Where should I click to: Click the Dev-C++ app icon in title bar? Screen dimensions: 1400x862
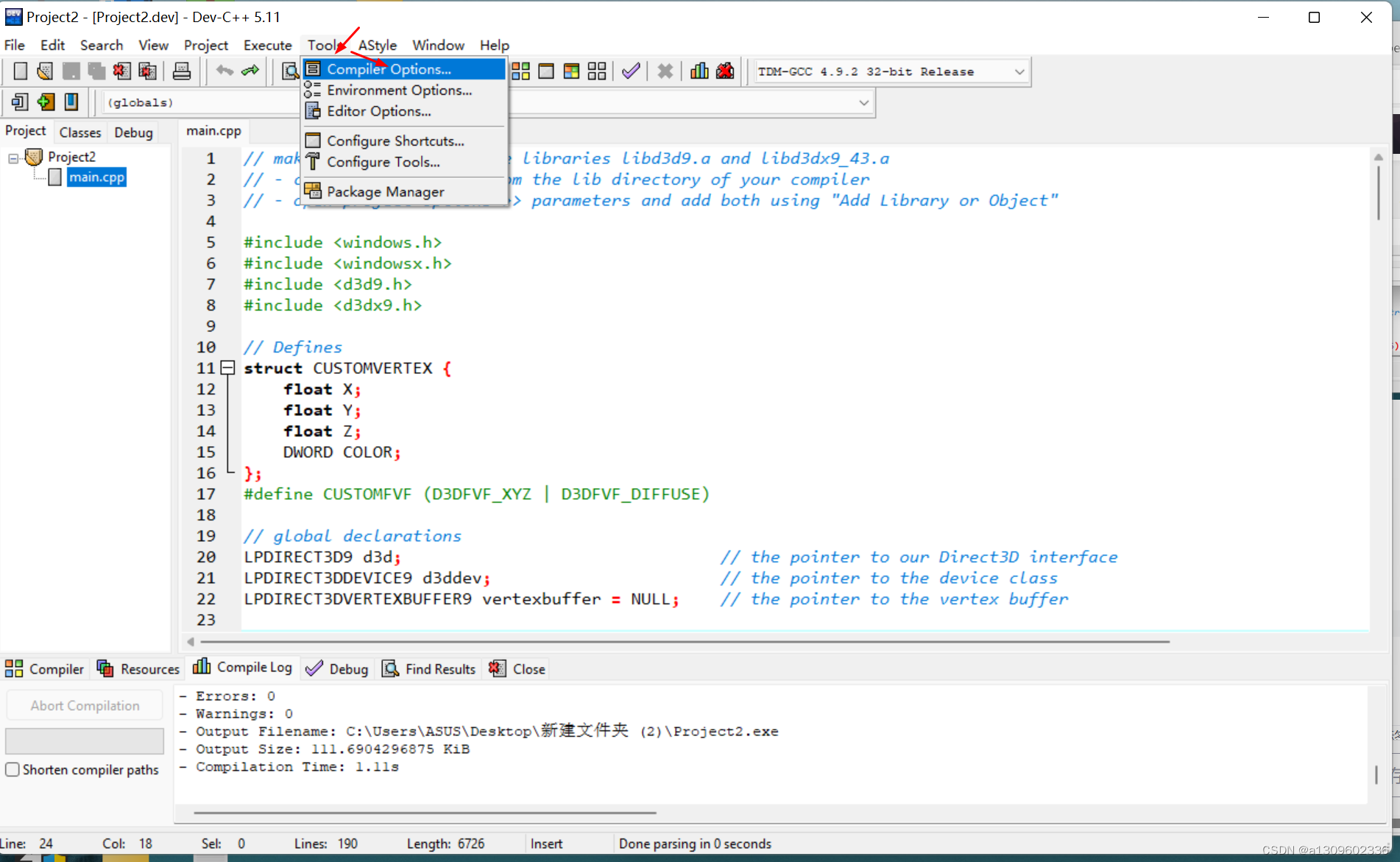[x=13, y=16]
